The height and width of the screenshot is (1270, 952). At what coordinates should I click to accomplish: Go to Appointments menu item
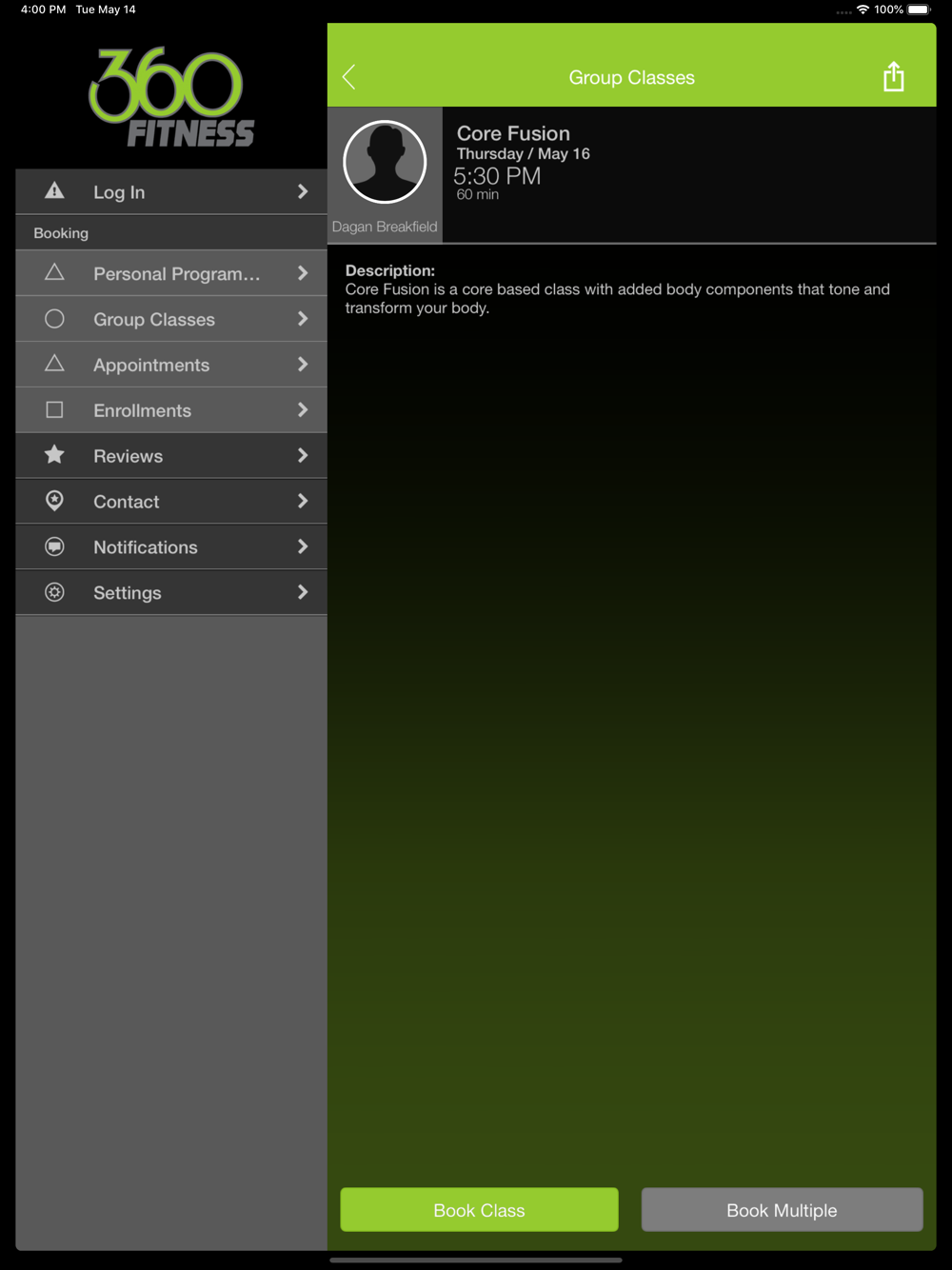tap(171, 365)
